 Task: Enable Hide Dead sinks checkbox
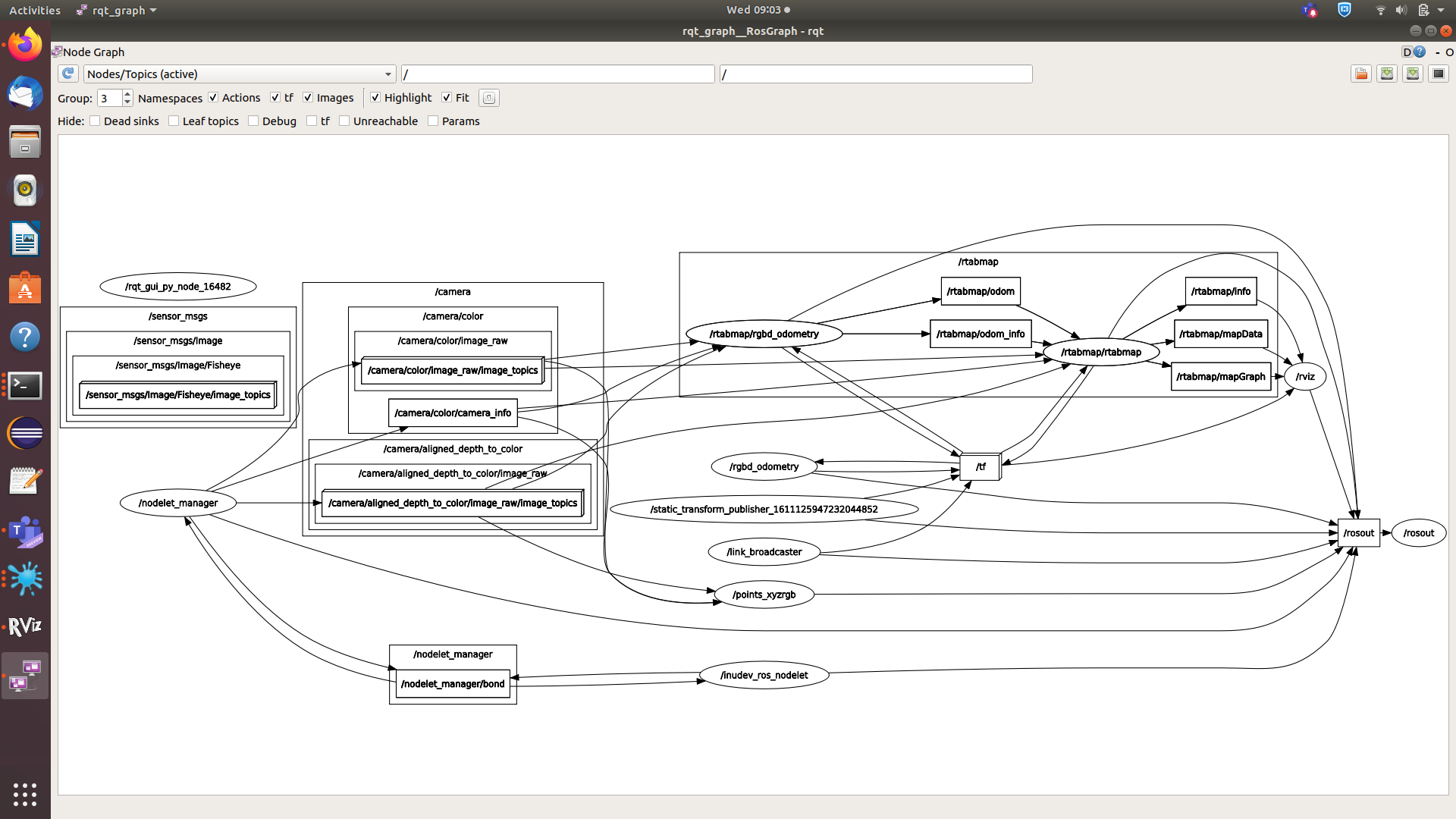pyautogui.click(x=96, y=121)
